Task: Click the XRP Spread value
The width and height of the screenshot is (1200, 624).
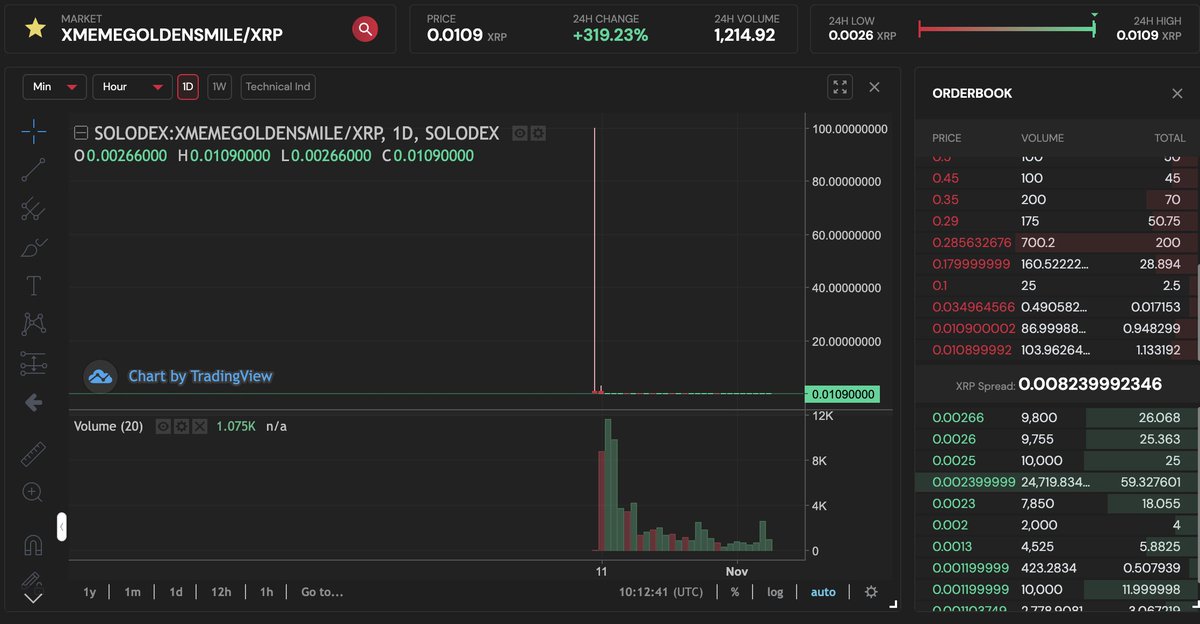Action: pos(1091,384)
